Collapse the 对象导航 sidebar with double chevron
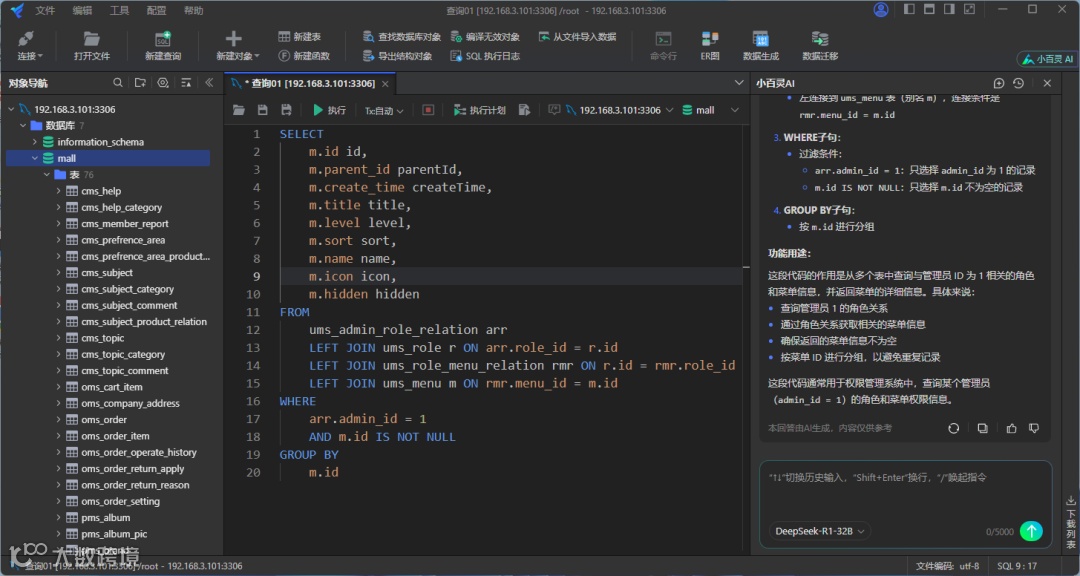Viewport: 1080px width, 576px height. (209, 83)
